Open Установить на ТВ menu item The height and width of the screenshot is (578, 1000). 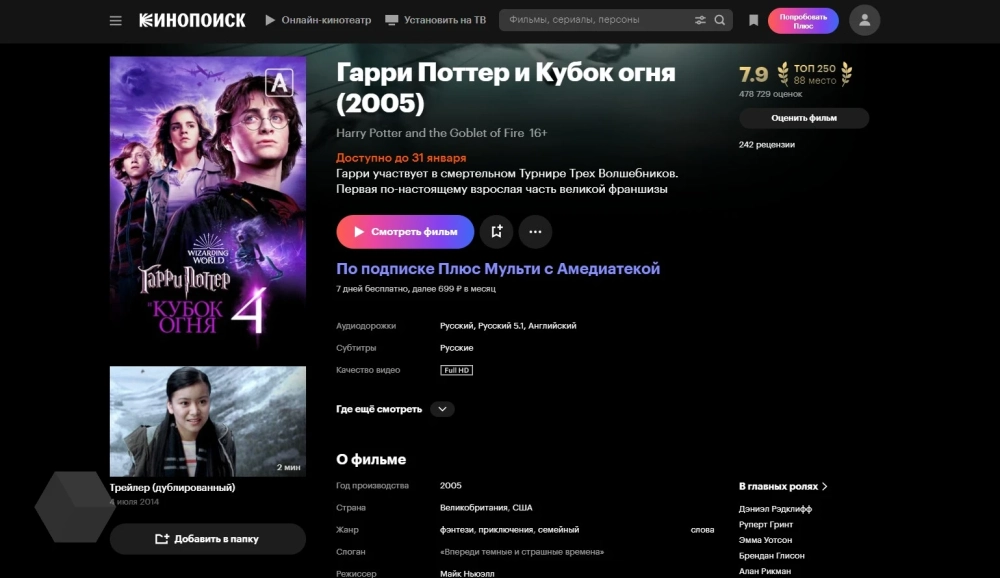[x=436, y=20]
